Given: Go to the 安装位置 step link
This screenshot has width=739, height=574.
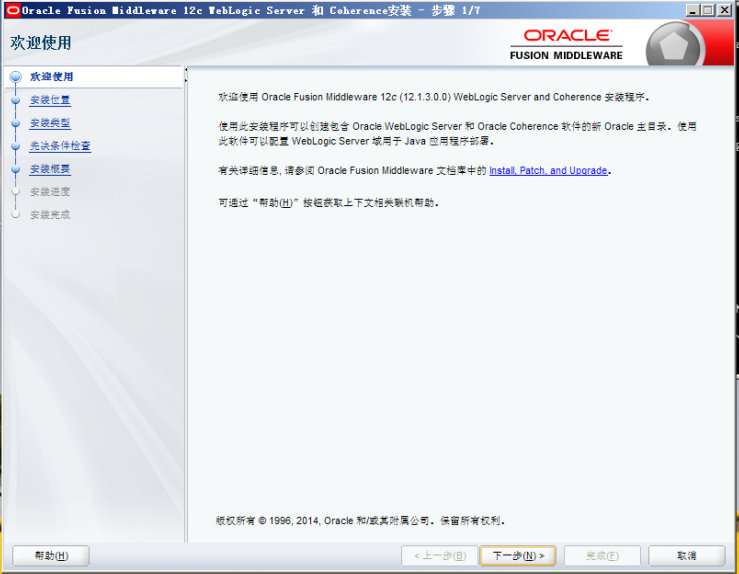Looking at the screenshot, I should coord(50,100).
